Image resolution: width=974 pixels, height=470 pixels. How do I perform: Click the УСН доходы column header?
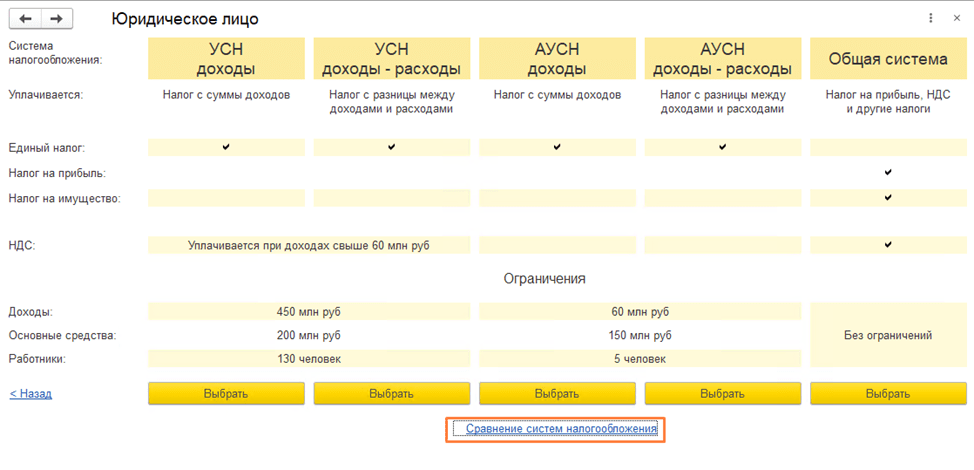[226, 59]
